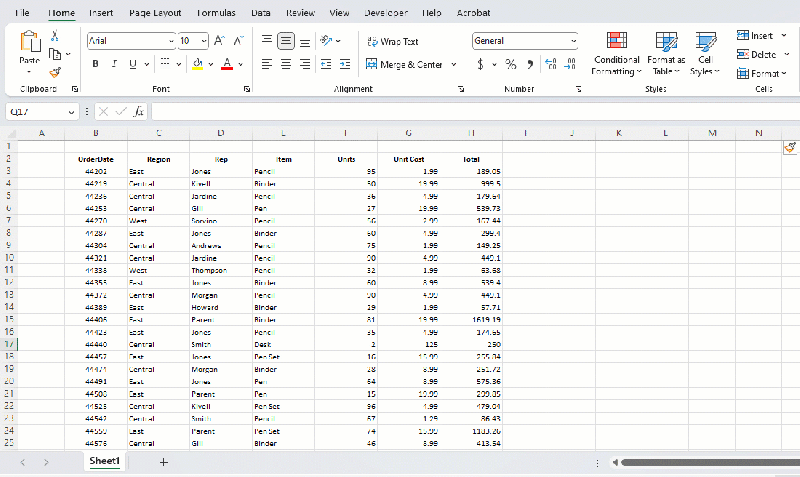This screenshot has width=800, height=477.
Task: Switch to the Review tab
Action: 301,13
